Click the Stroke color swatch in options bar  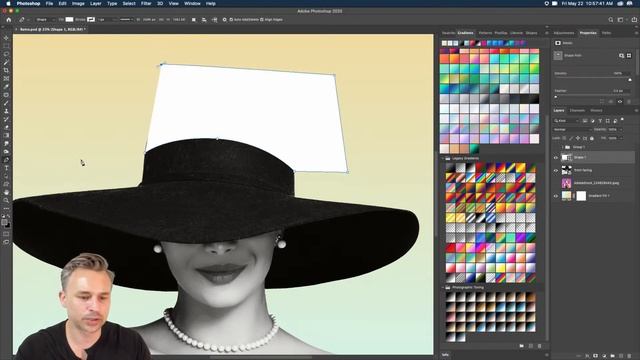[x=91, y=20]
